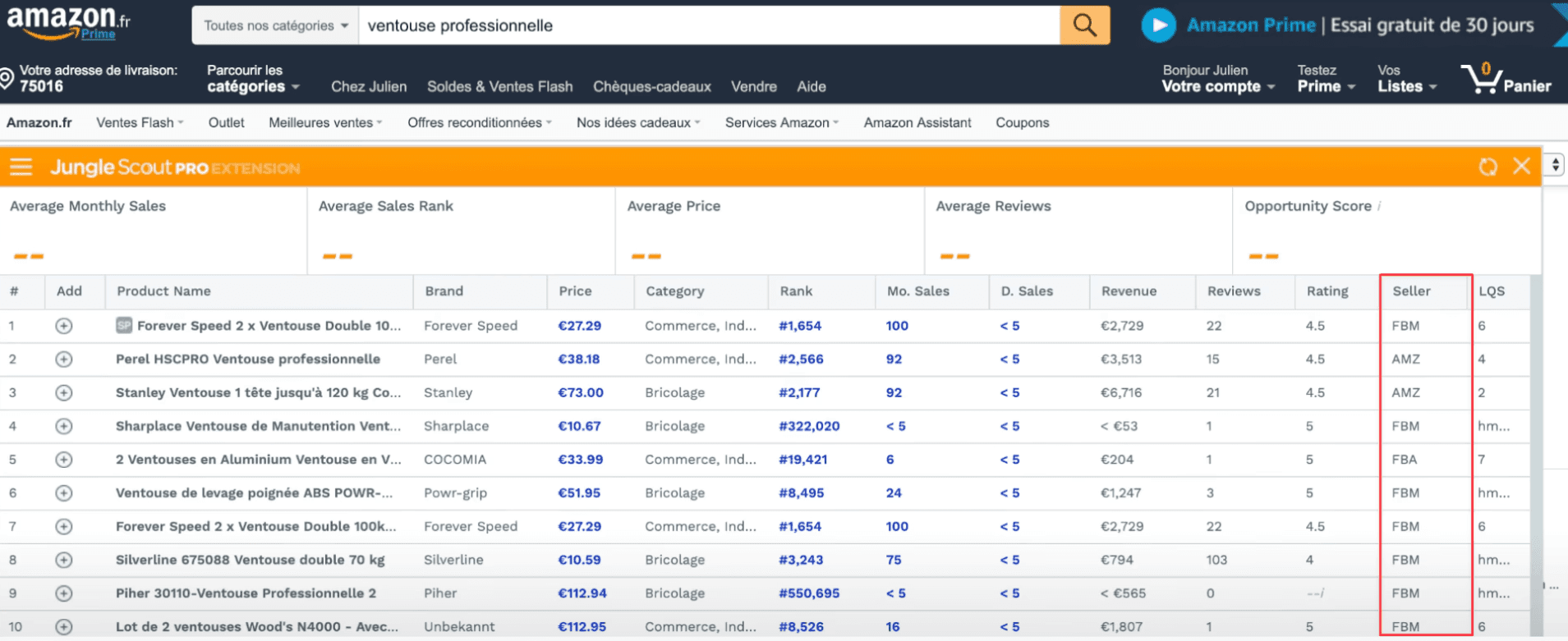
Task: Go to Chez Julien page
Action: 369,86
